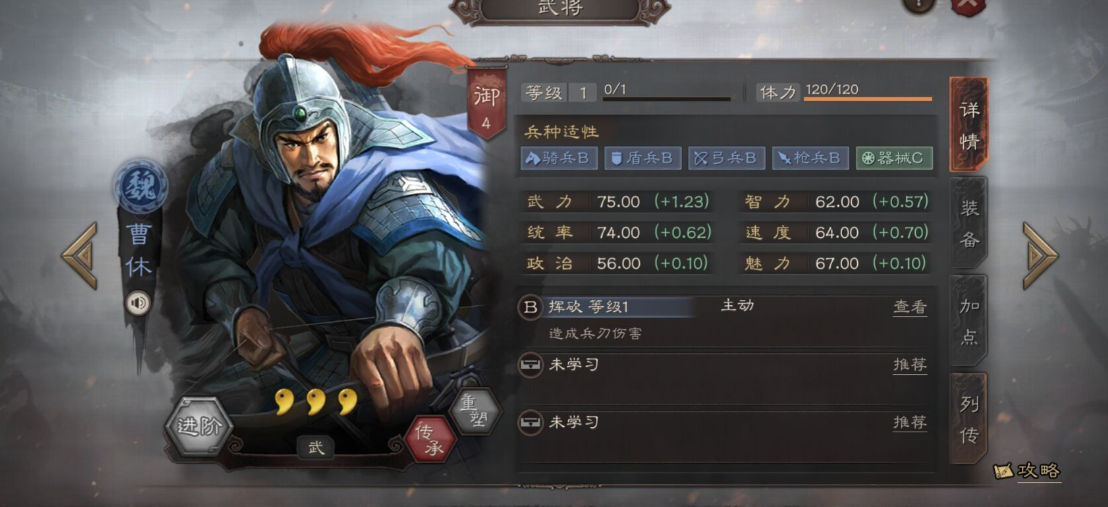The height and width of the screenshot is (507, 1108).
Task: Go to the next general with the right arrow
Action: (x=1039, y=255)
